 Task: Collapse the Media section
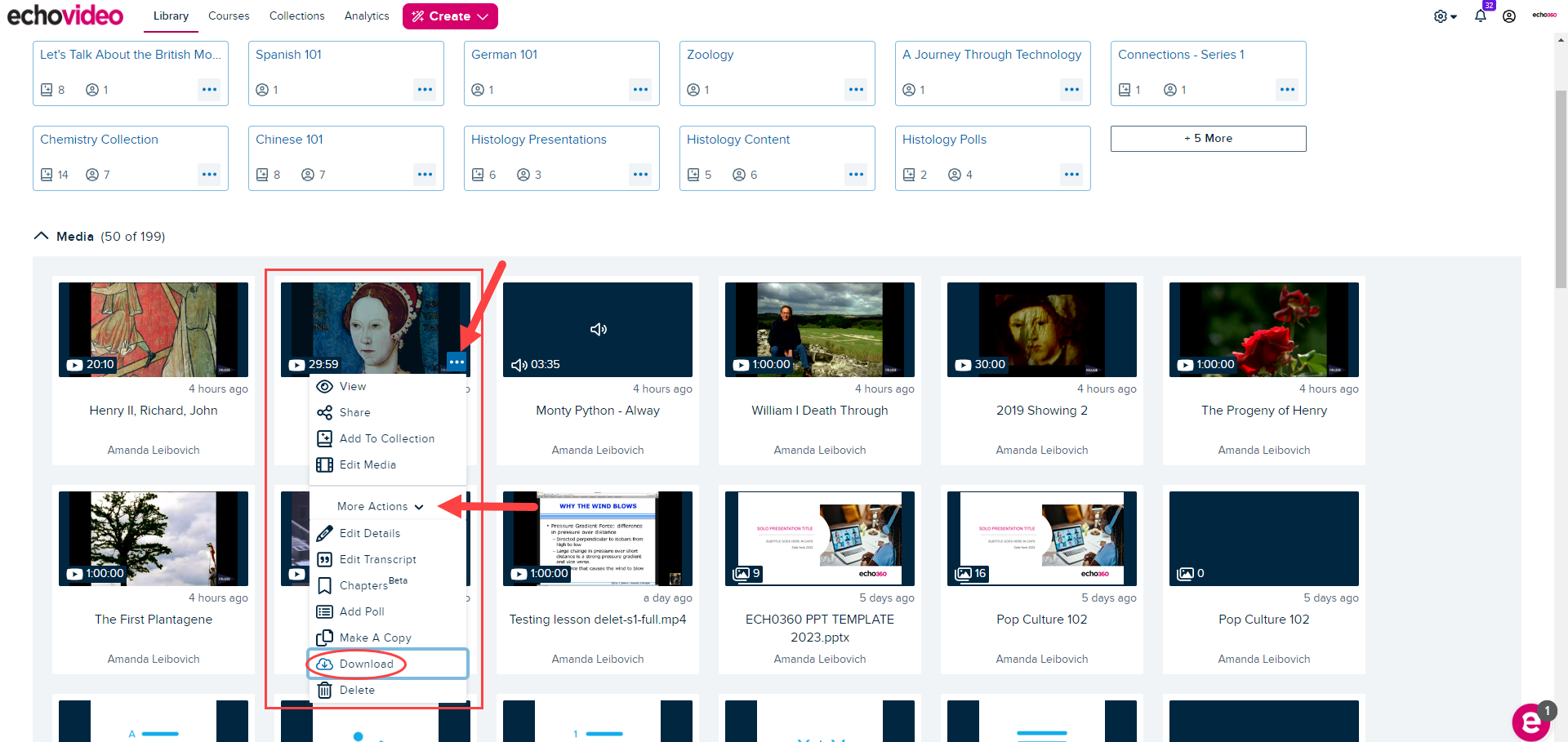pyautogui.click(x=41, y=235)
